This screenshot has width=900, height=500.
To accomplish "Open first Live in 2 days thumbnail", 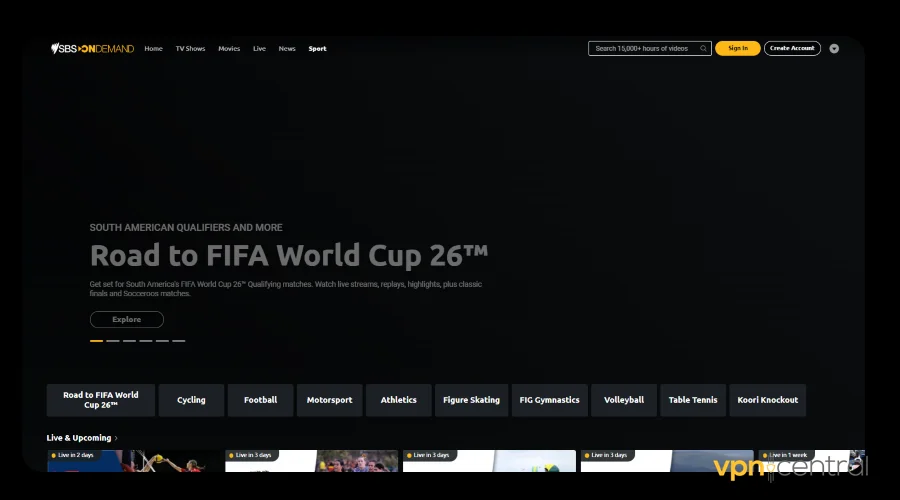I will (133, 462).
